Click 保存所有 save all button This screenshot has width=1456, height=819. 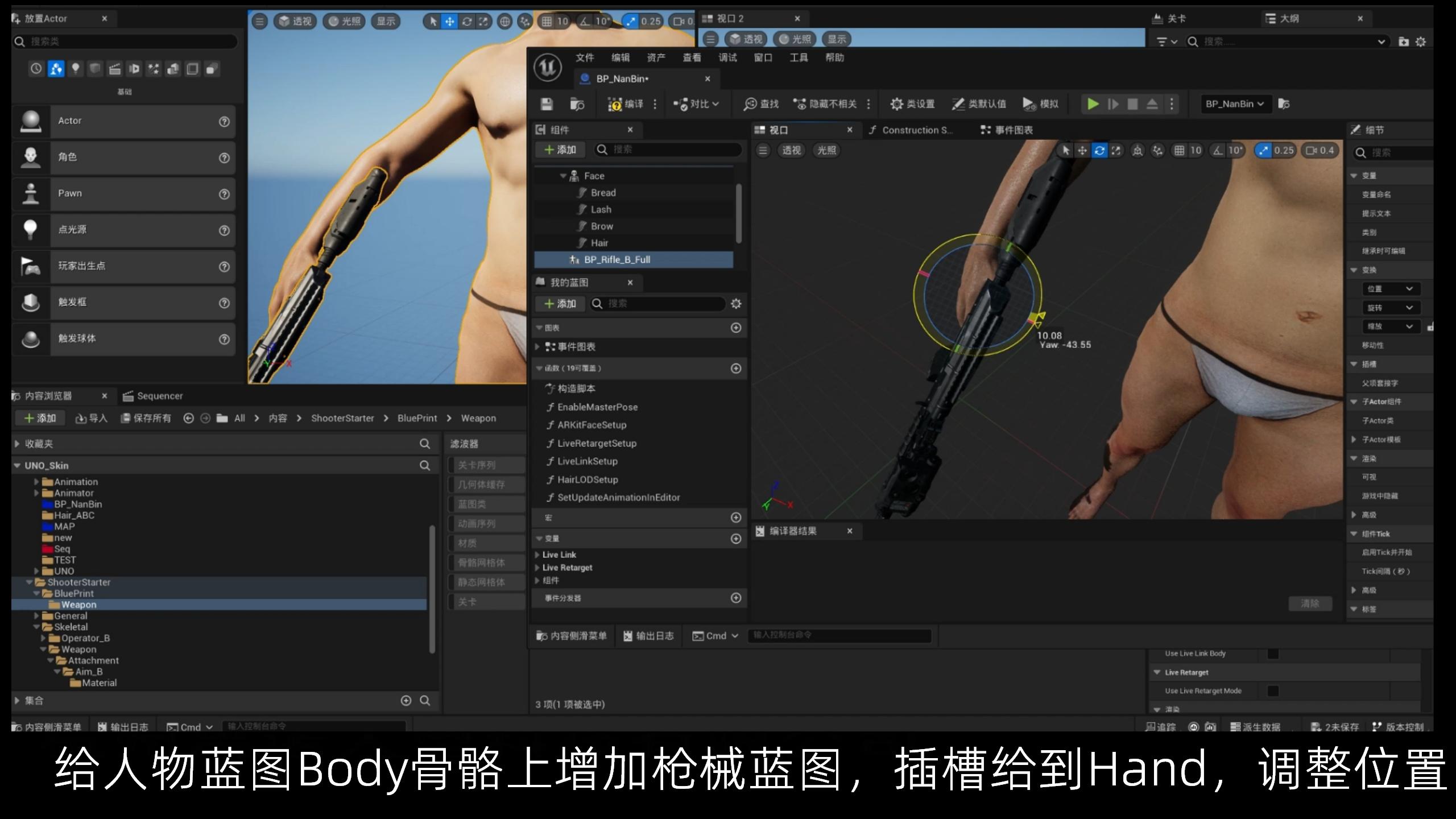coord(146,418)
